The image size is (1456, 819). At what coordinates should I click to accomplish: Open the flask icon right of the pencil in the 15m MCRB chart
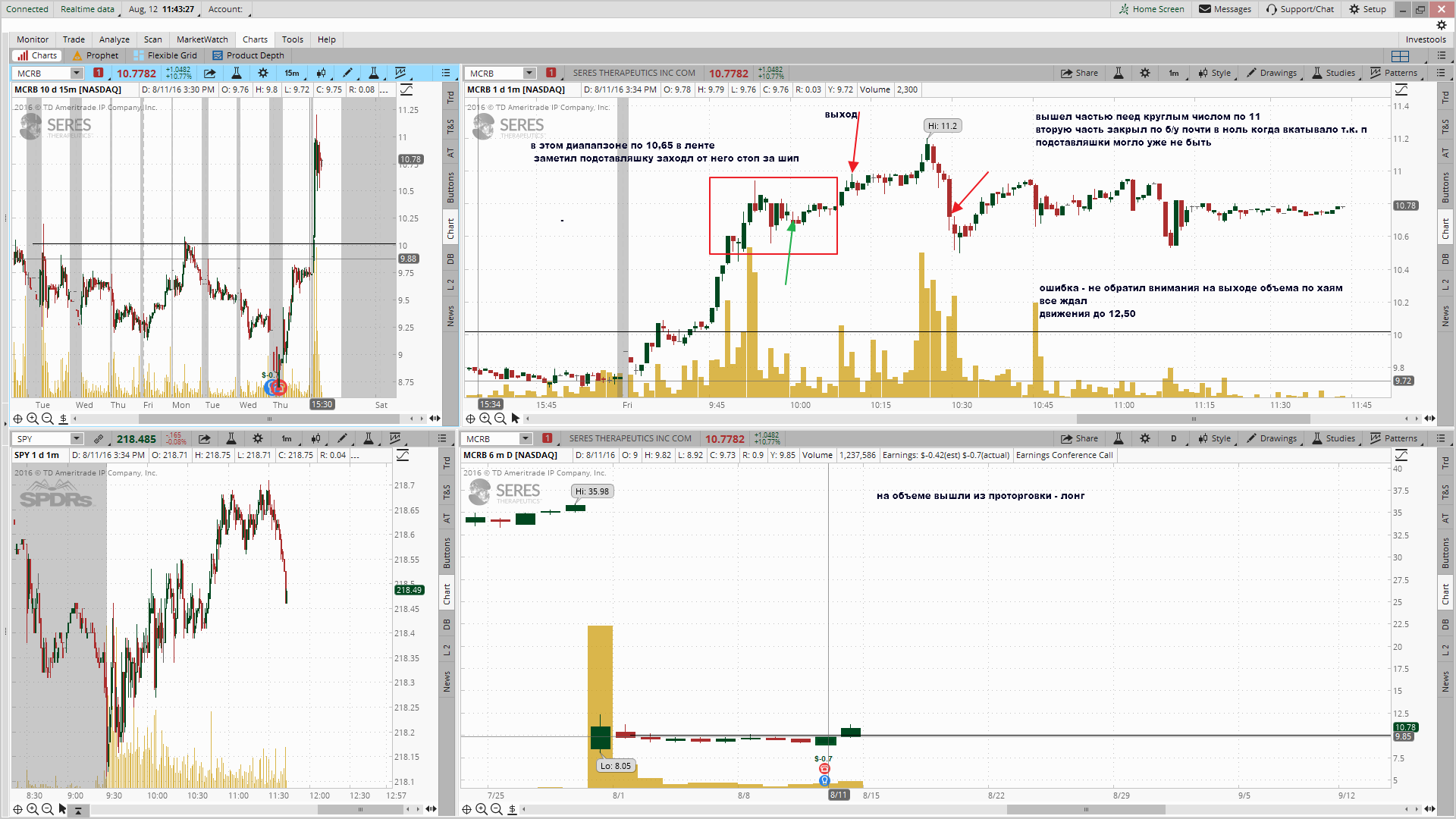click(374, 74)
